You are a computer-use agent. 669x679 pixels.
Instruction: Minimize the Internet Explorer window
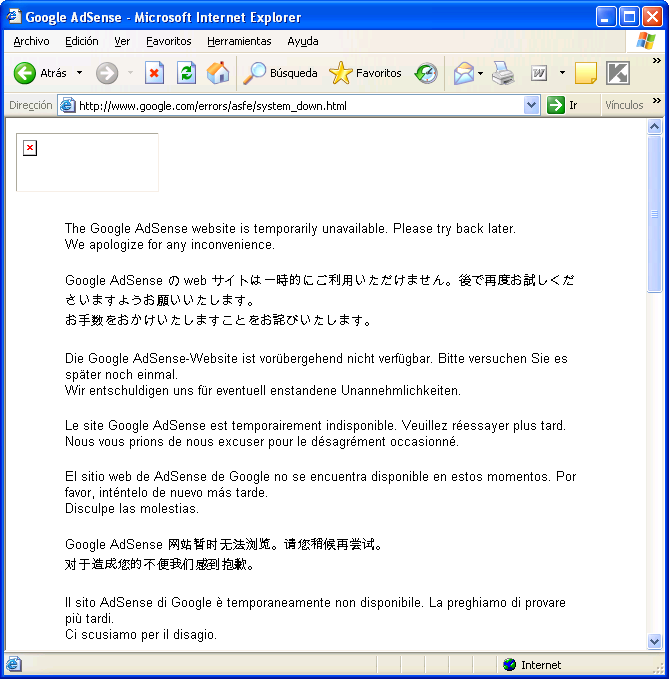605,17
